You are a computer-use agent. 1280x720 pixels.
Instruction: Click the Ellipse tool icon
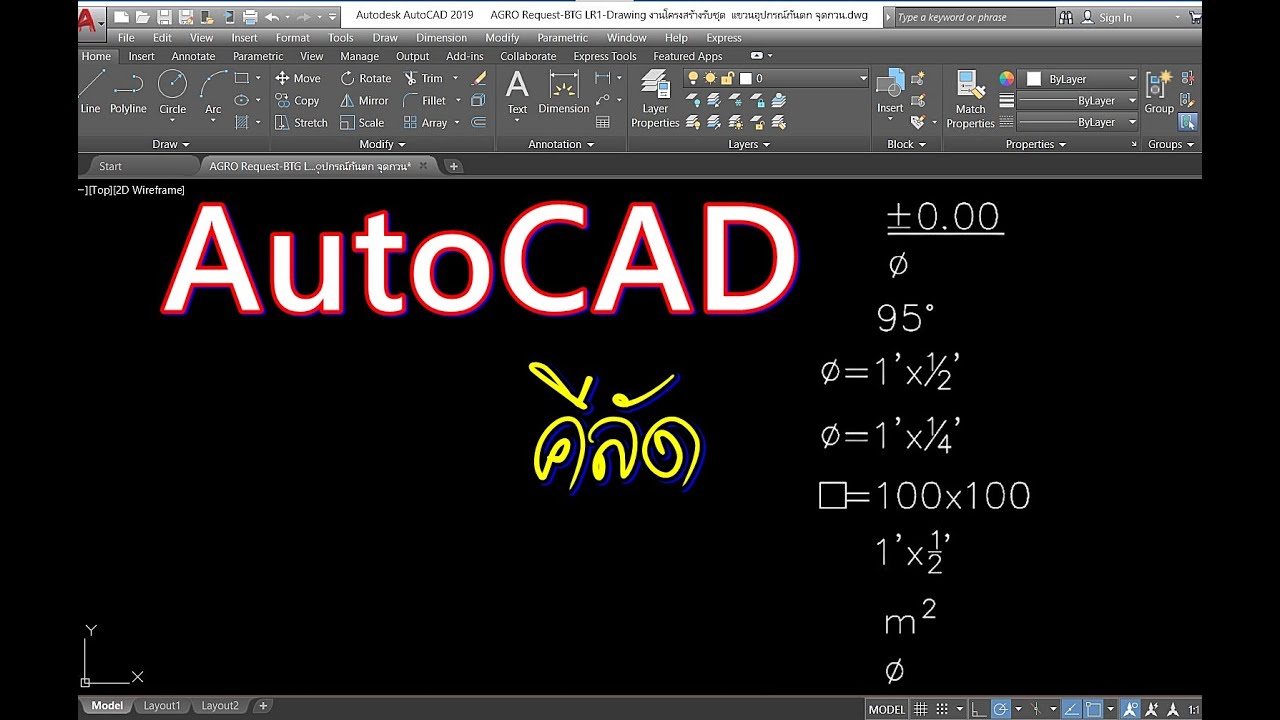point(241,100)
